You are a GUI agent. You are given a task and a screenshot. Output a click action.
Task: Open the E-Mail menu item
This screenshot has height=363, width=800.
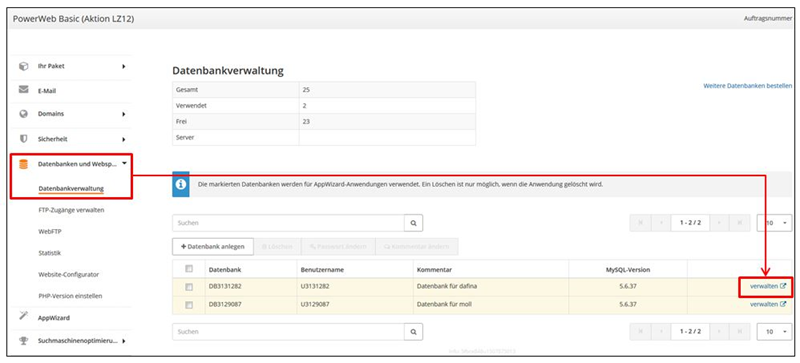click(47, 91)
